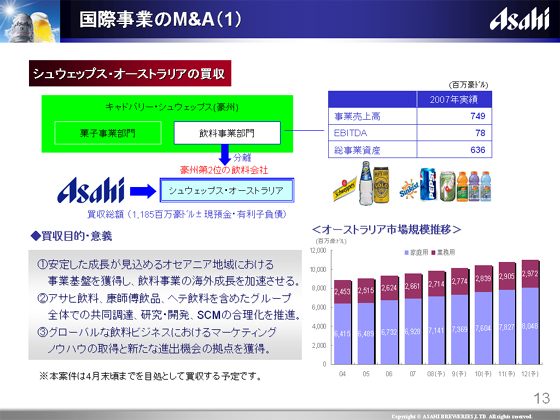Click the 菓子事業部門 box
Screen dimensions: 560x420
coord(108,133)
